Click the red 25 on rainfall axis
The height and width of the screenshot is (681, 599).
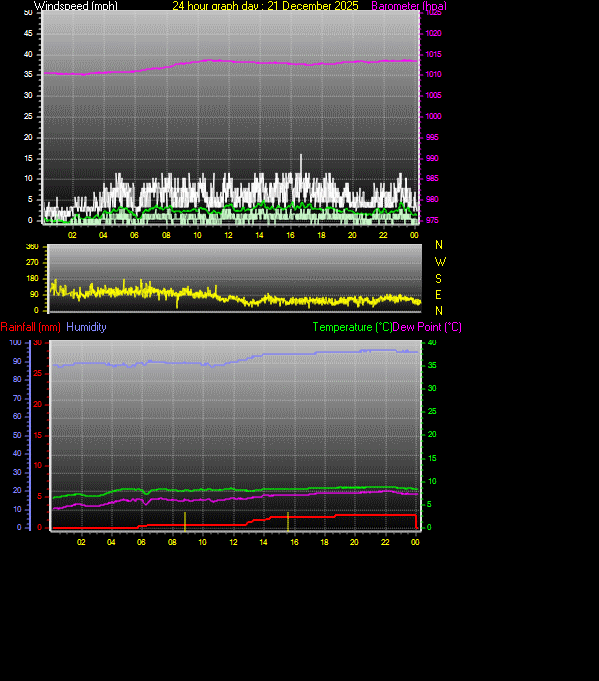38,374
